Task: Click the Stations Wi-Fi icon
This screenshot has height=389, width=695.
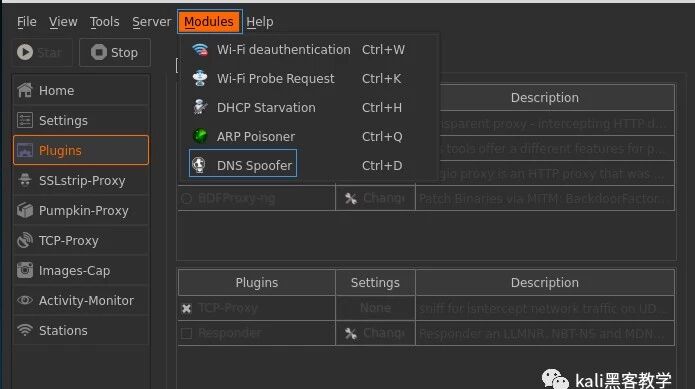Action: point(25,330)
